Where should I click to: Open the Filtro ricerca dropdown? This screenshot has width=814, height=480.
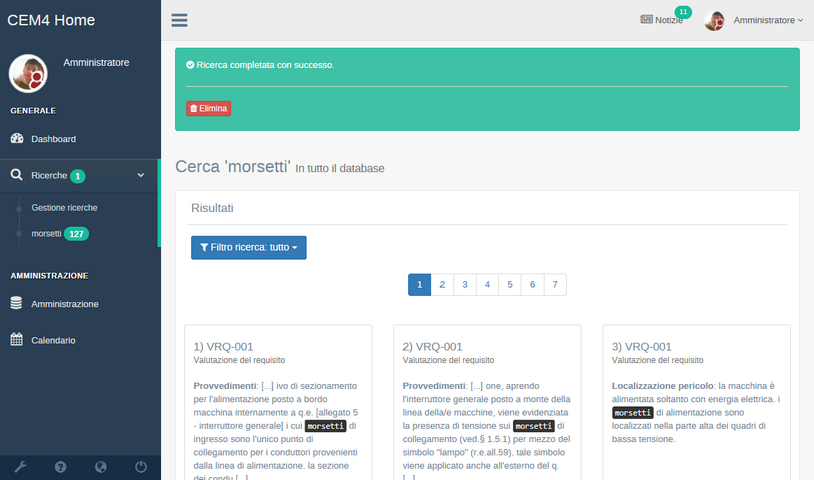(248, 247)
